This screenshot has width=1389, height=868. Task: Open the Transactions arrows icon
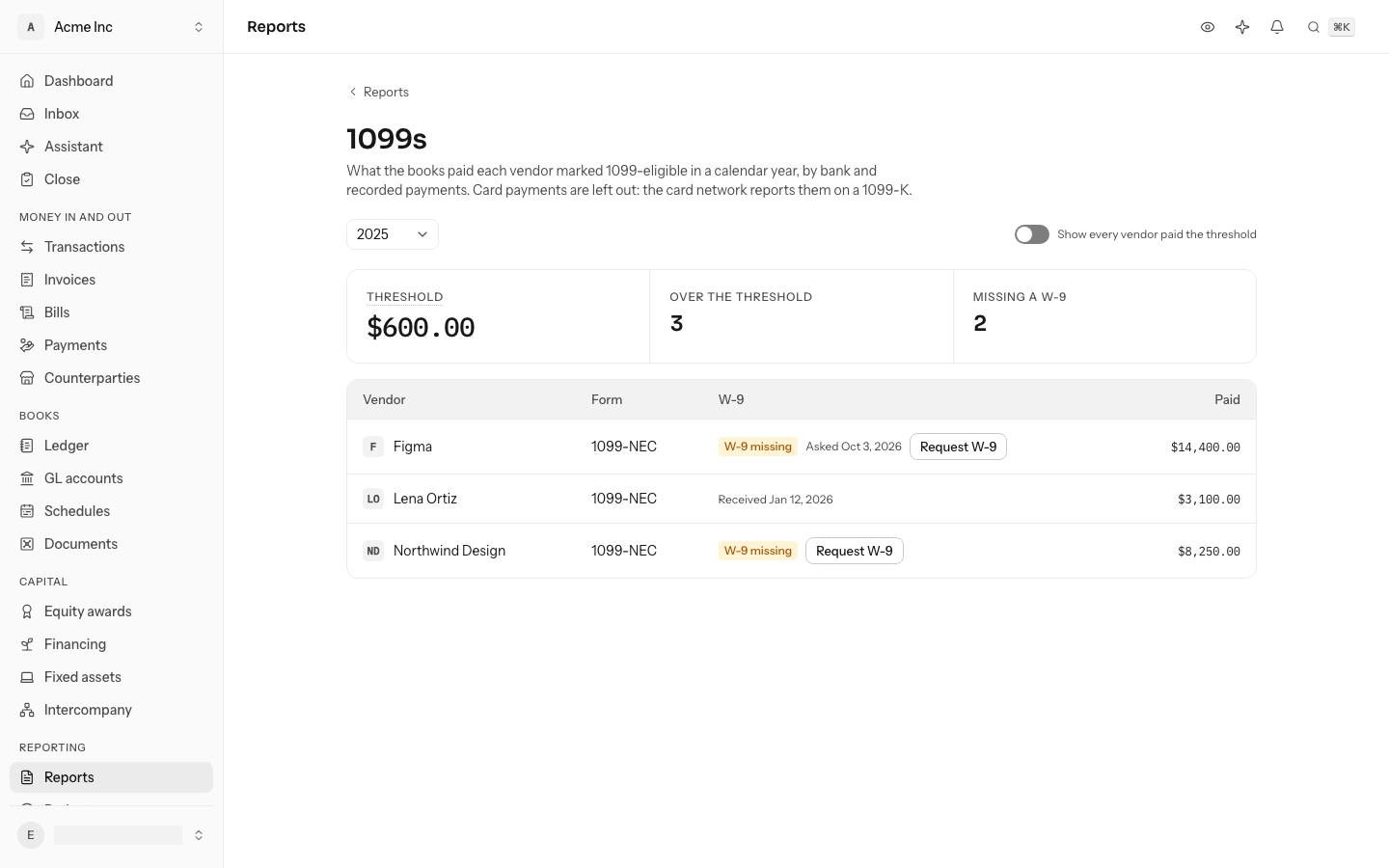pos(27,247)
